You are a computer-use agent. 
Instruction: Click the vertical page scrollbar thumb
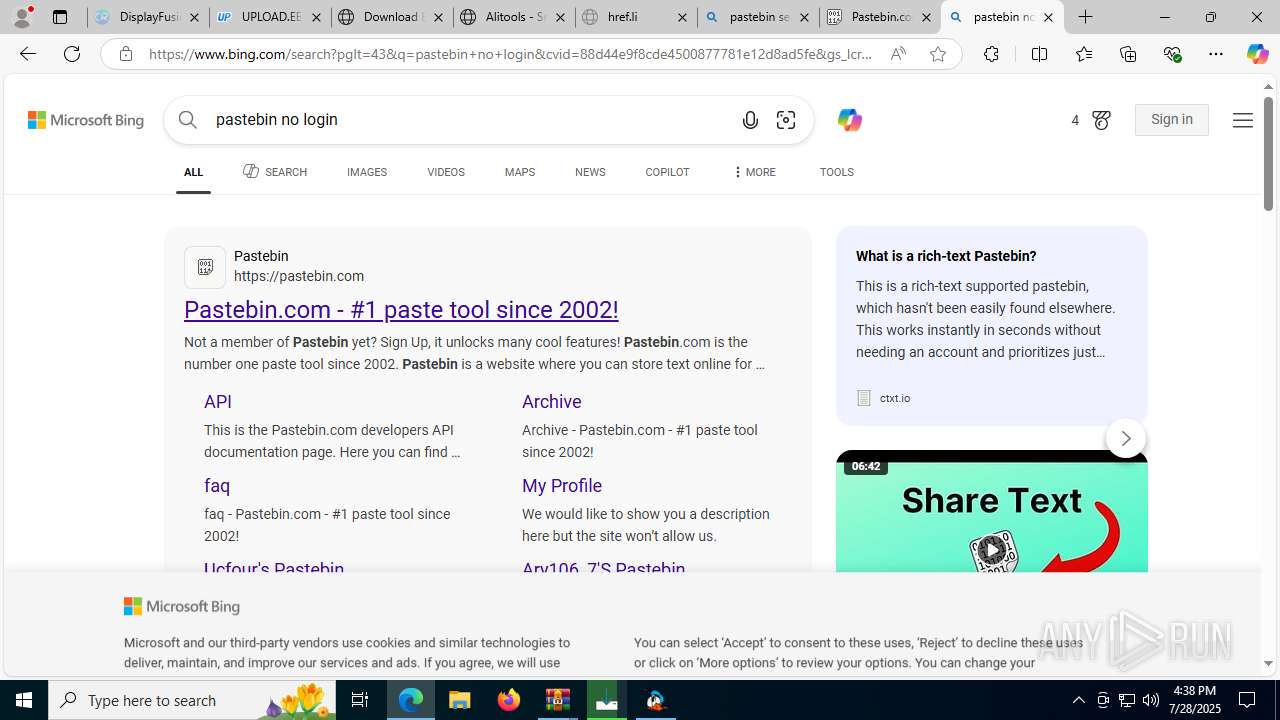click(1268, 155)
